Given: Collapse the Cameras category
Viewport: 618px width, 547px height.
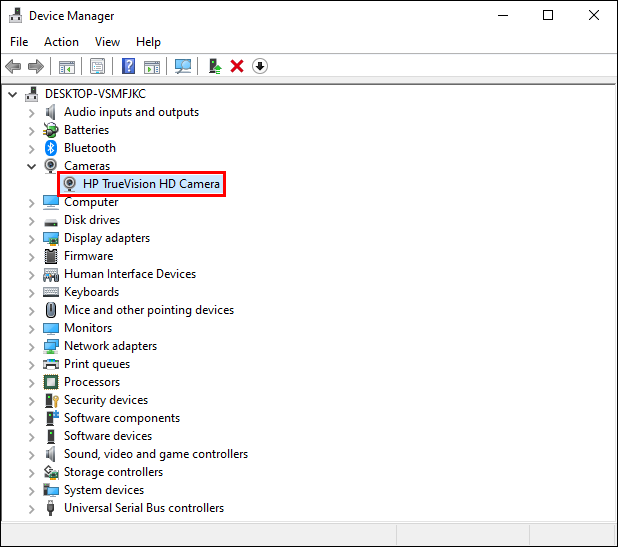Looking at the screenshot, I should 32,166.
